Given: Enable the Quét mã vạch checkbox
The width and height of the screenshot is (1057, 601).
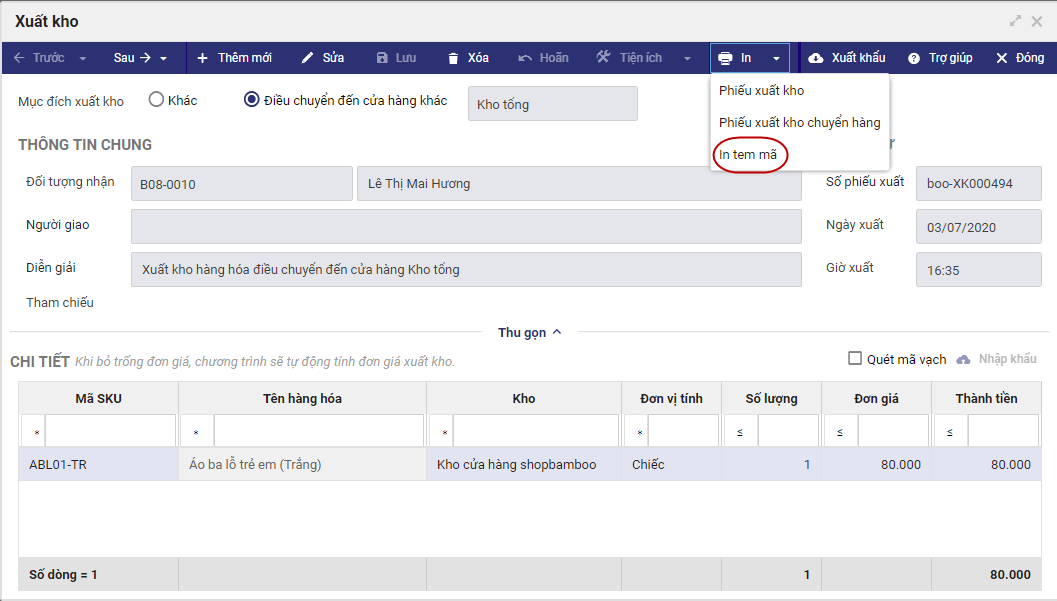Looking at the screenshot, I should [855, 358].
